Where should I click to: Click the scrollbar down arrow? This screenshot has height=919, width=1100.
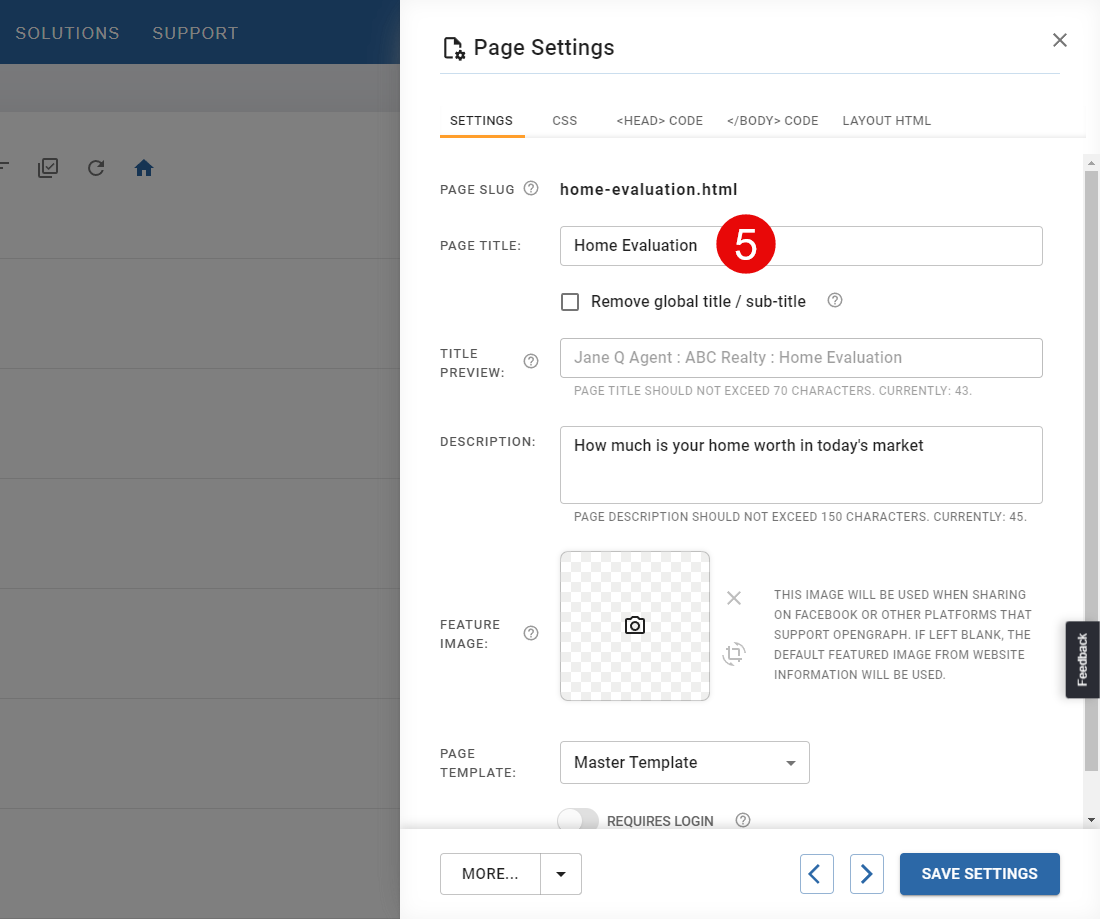pos(1091,819)
